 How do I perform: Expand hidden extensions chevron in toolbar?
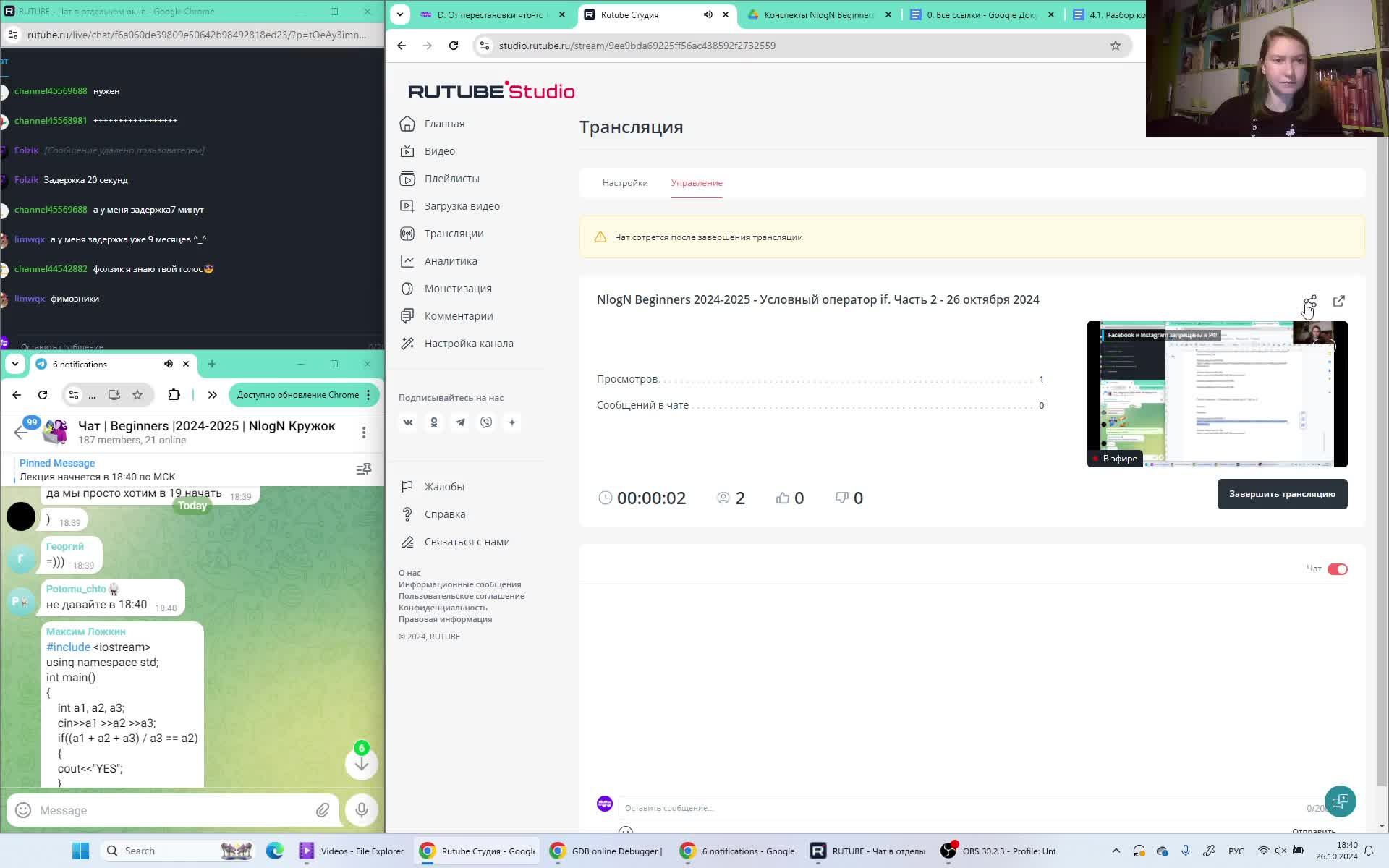coord(212,395)
